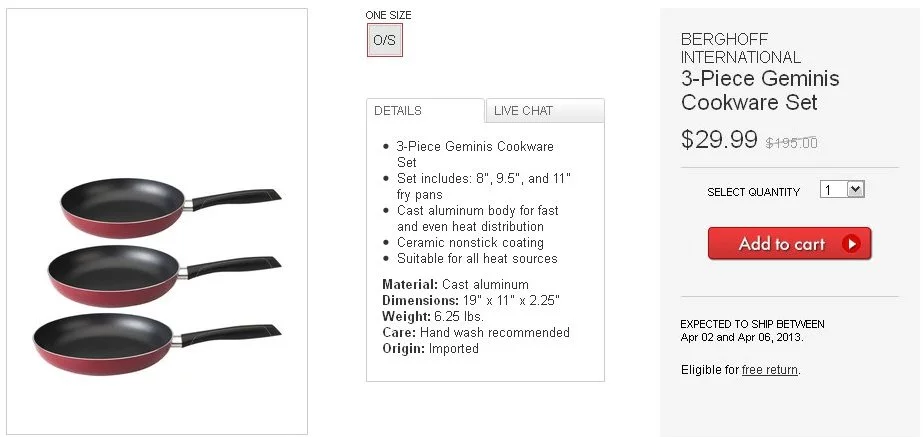Click the SELECT QUANTITY label

pyautogui.click(x=753, y=192)
